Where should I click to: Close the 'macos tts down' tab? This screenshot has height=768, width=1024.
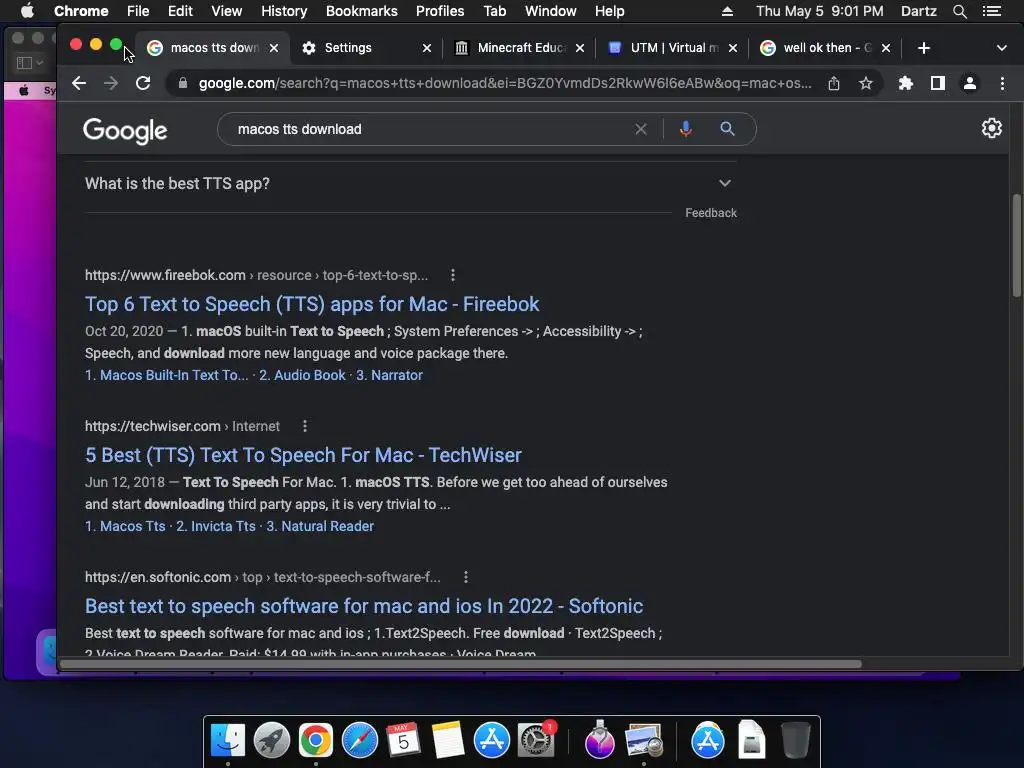pyautogui.click(x=274, y=48)
